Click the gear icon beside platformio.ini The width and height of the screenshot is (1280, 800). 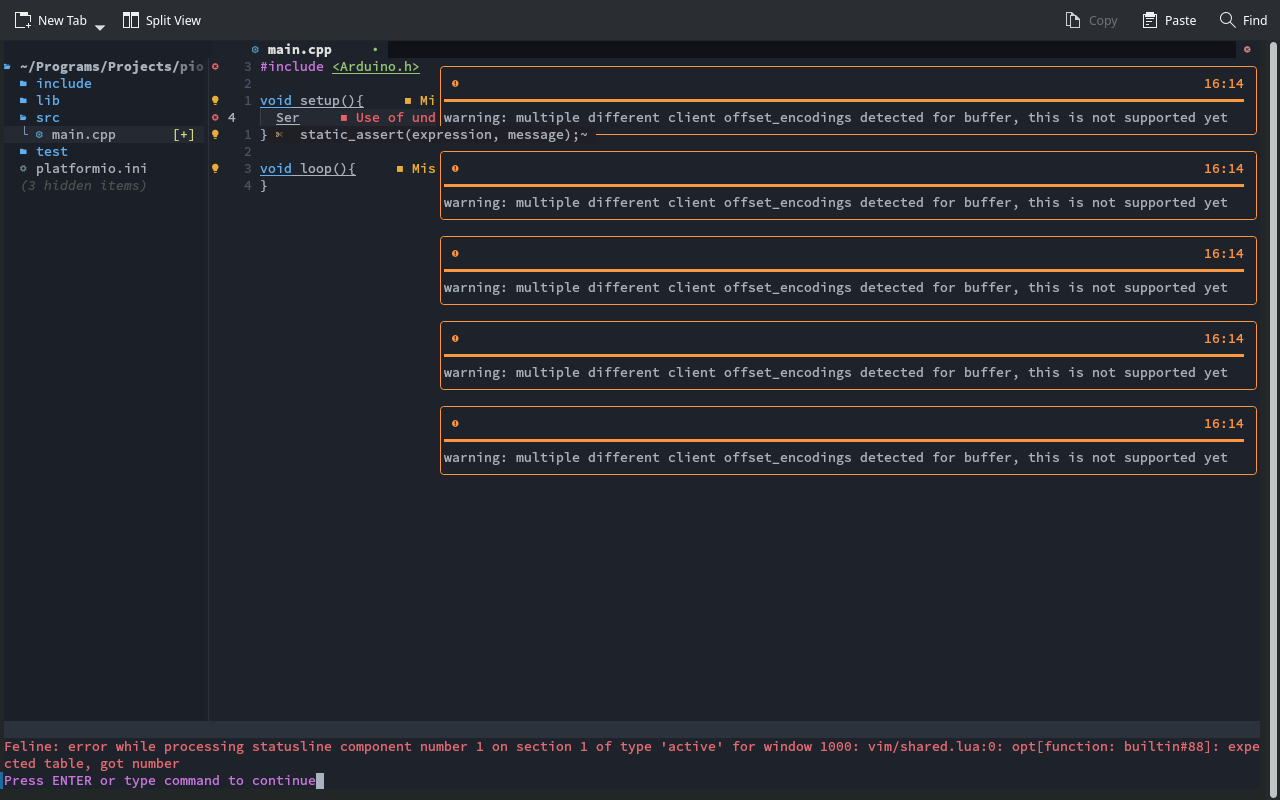coord(25,168)
